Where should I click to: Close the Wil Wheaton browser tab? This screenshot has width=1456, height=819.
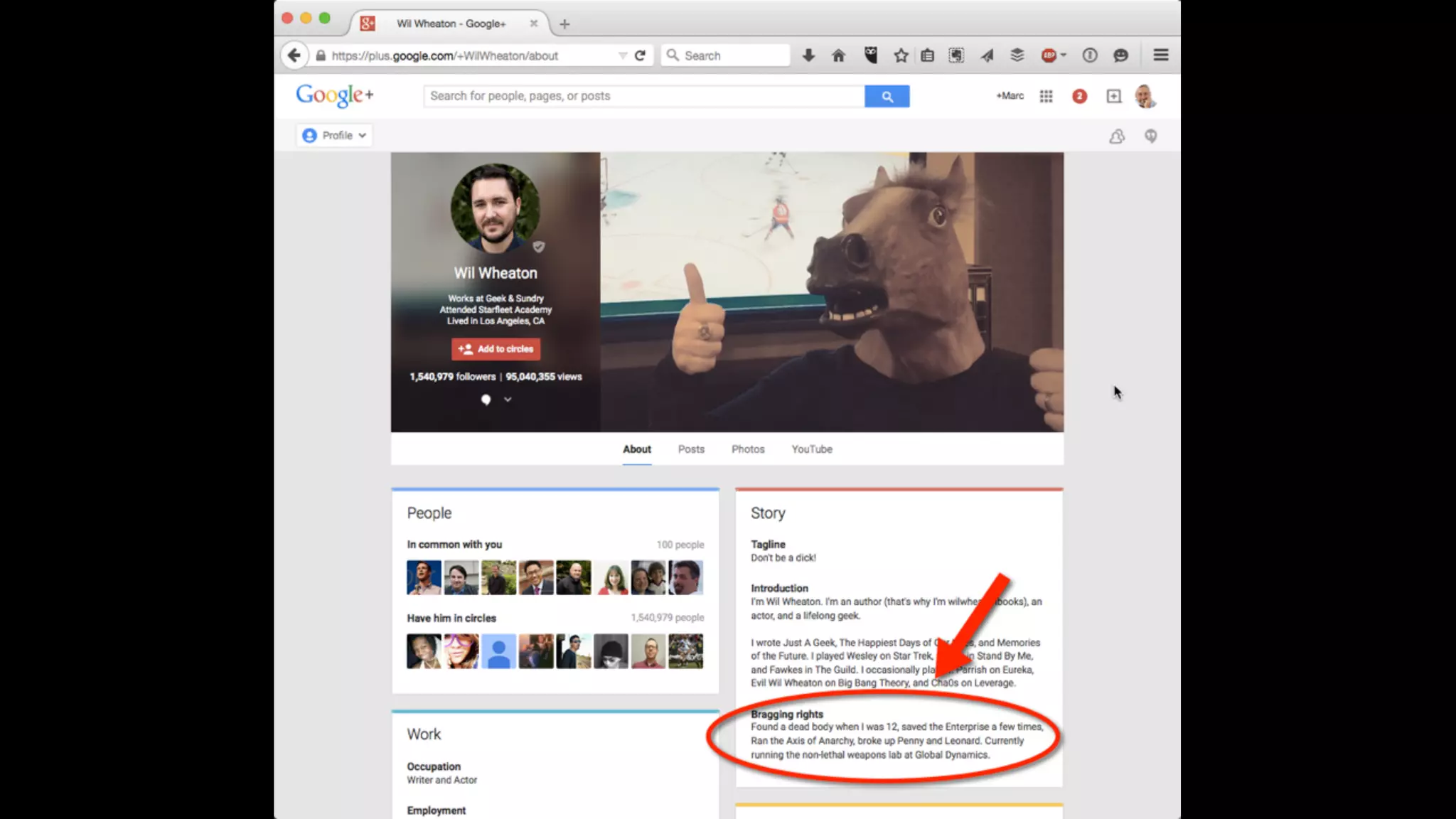[533, 23]
